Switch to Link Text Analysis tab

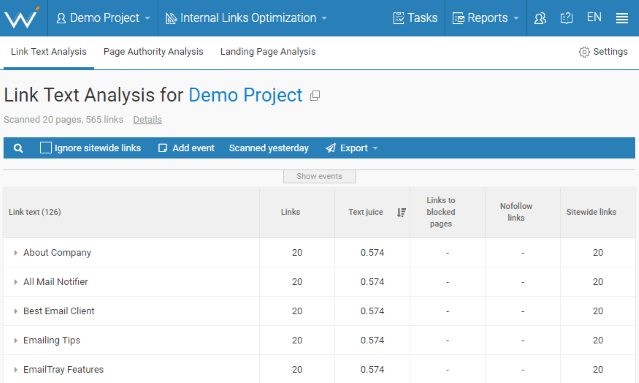tap(48, 52)
